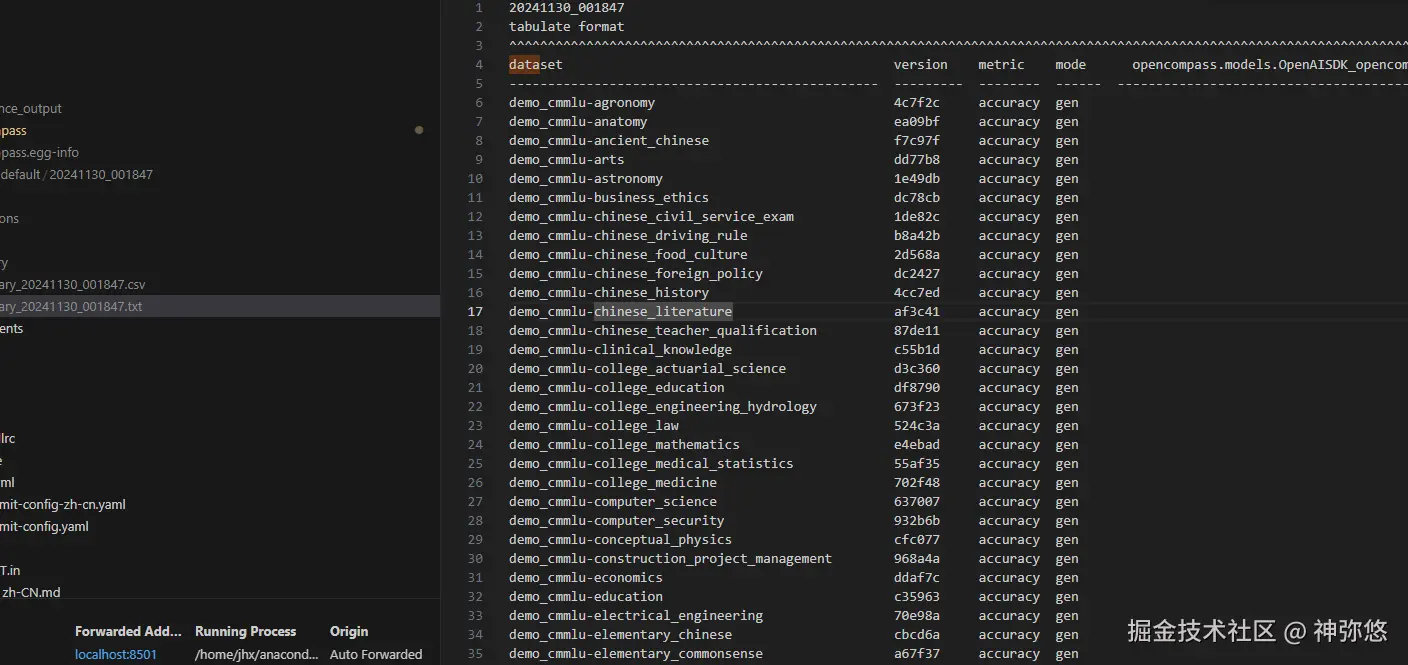This screenshot has width=1408, height=665.
Task: Click demo_cmmlu-computer_security dataset name
Action: click(617, 520)
